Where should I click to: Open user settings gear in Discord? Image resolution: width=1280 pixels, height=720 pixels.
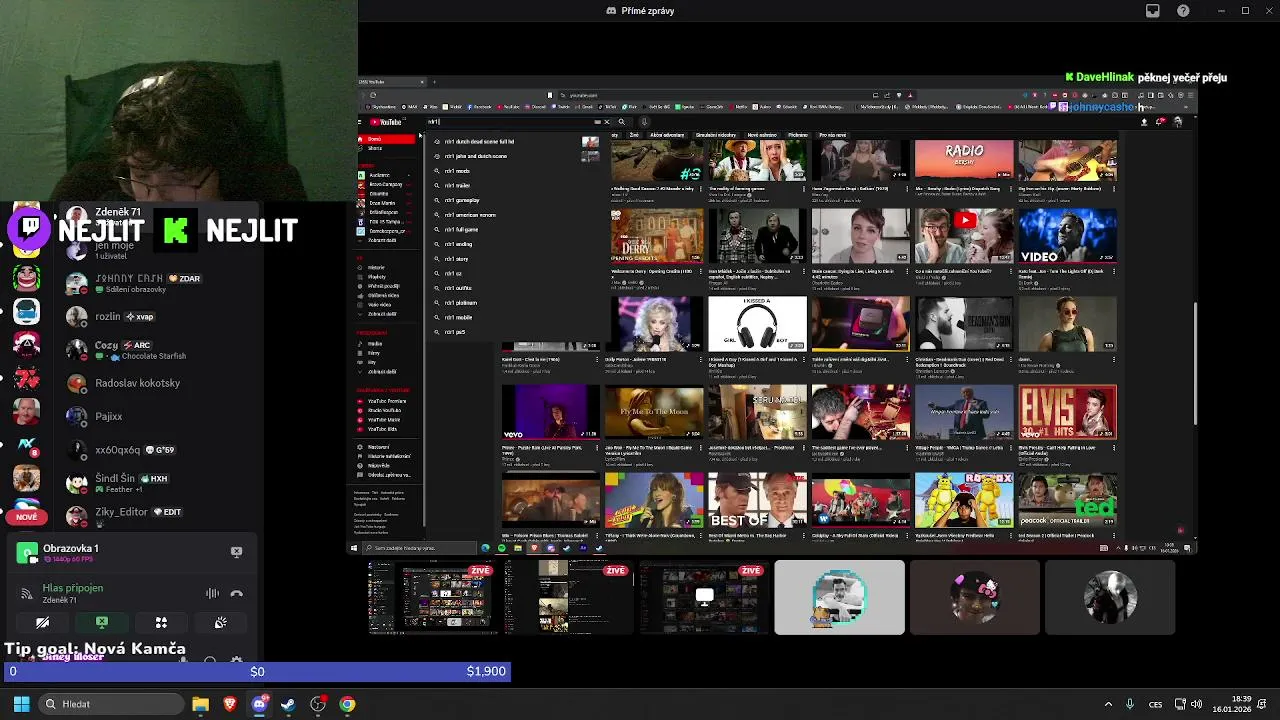click(x=236, y=661)
